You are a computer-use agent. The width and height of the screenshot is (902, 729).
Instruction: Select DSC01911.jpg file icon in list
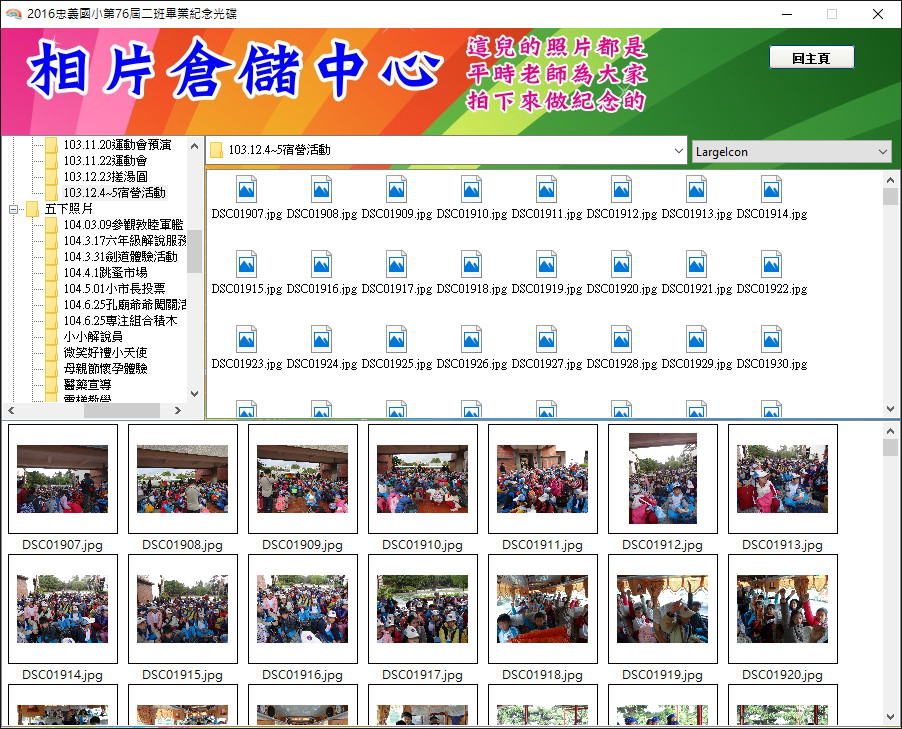[546, 190]
